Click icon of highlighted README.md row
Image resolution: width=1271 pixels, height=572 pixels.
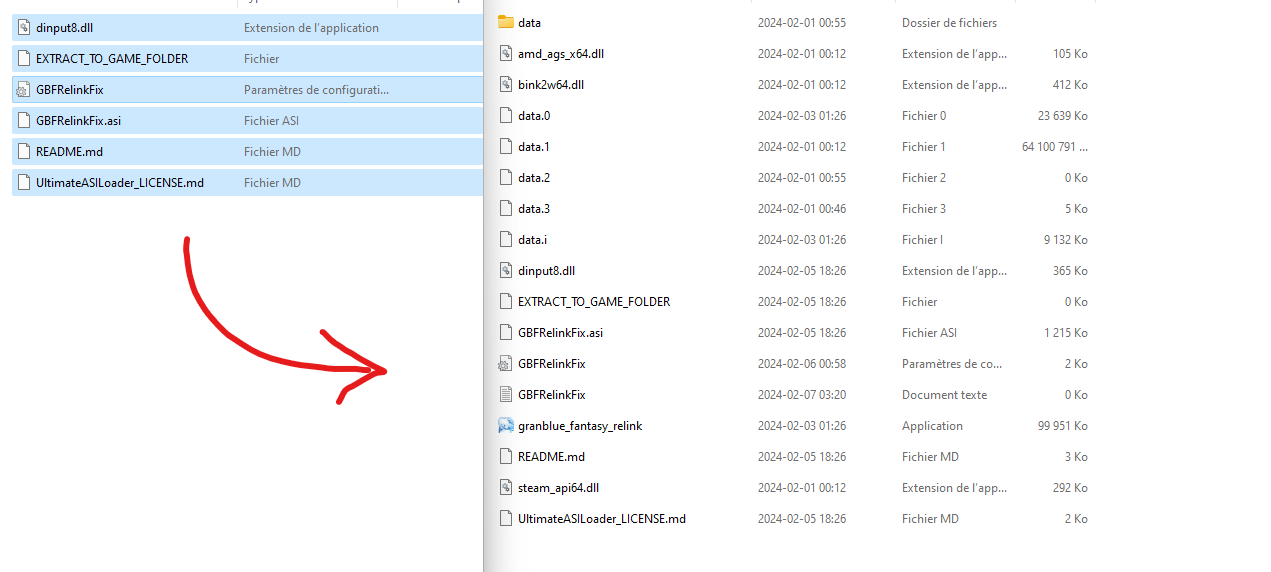click(24, 151)
